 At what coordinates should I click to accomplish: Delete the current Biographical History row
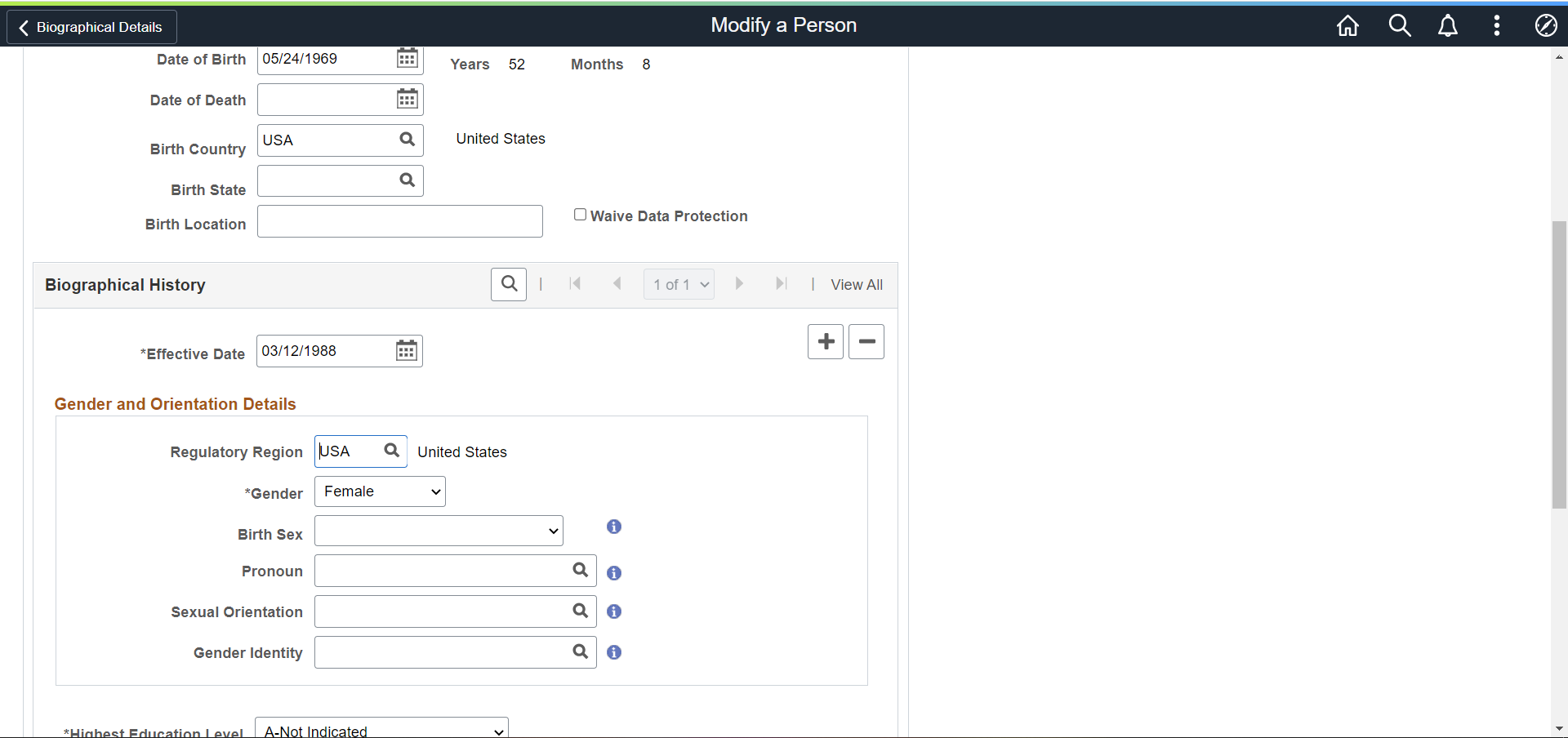[866, 341]
